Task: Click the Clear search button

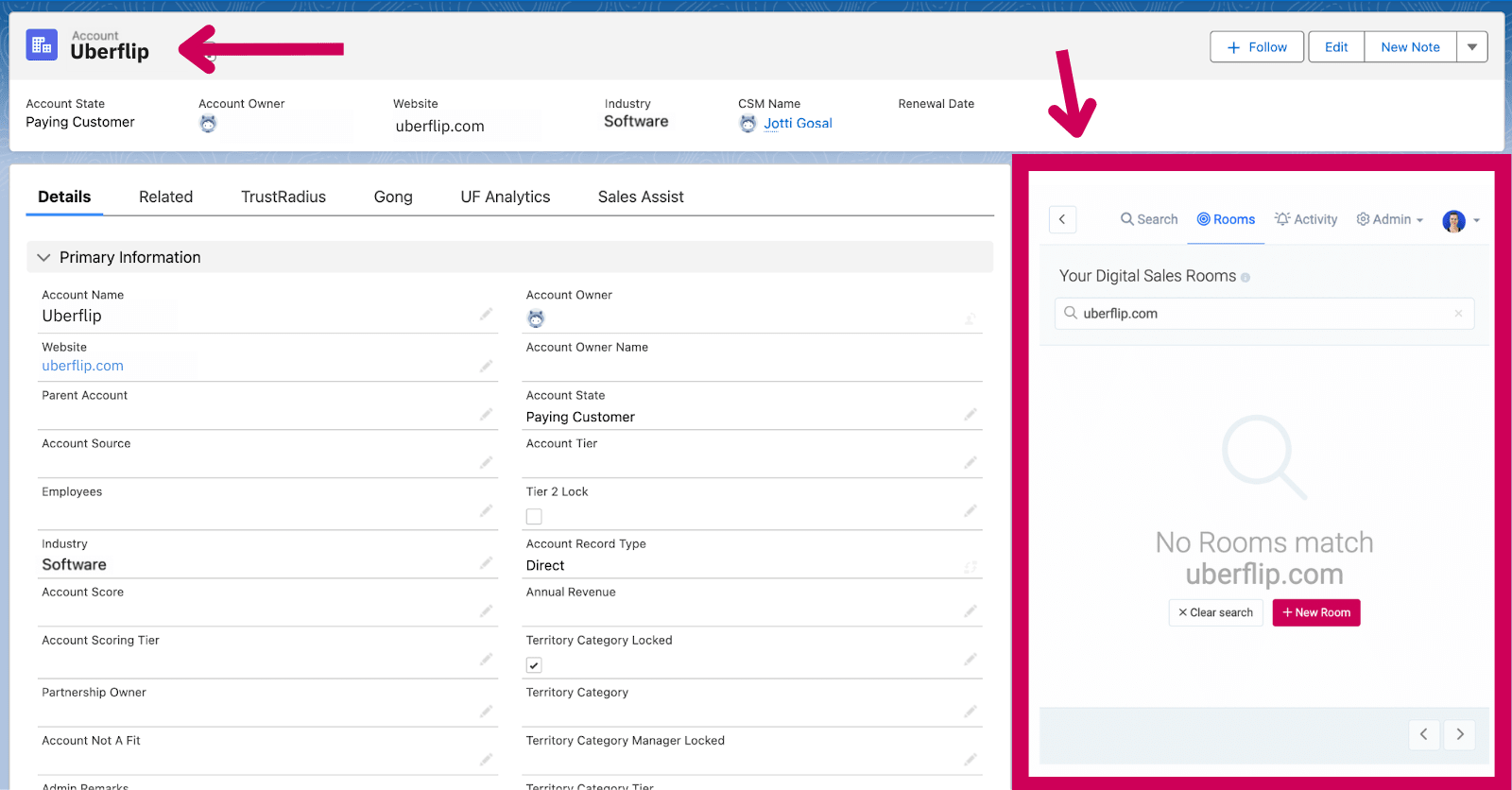Action: pyautogui.click(x=1215, y=612)
